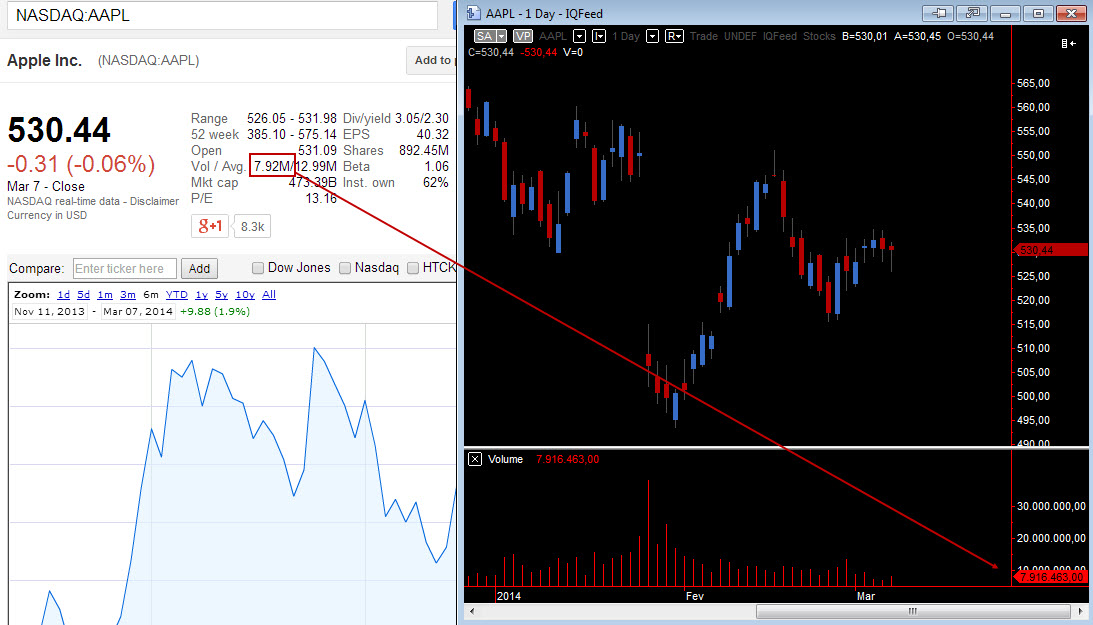Click the detach window icon in title bar
1093x625 pixels.
coord(972,13)
